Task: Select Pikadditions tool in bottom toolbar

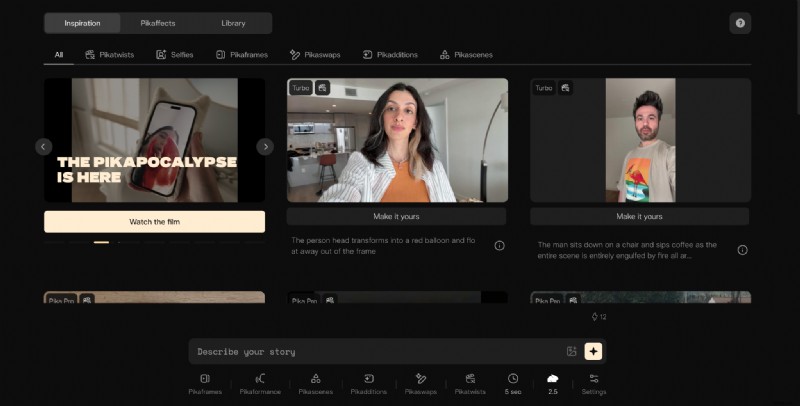Action: tap(369, 384)
